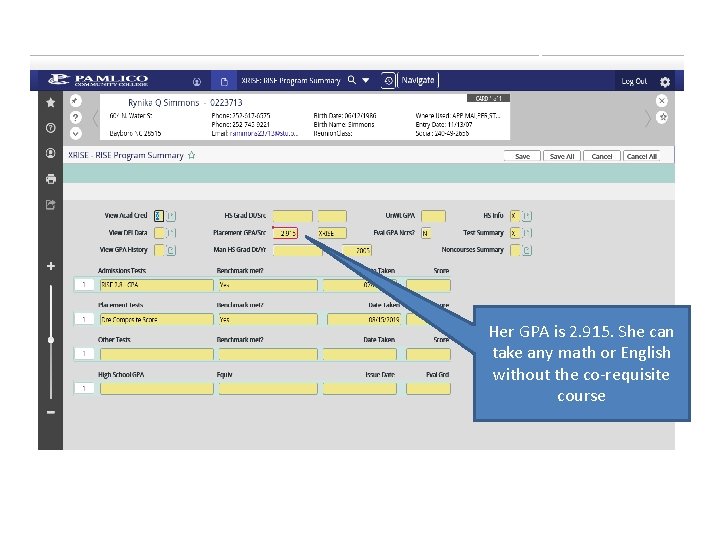
Task: Click the Save All button
Action: point(562,156)
